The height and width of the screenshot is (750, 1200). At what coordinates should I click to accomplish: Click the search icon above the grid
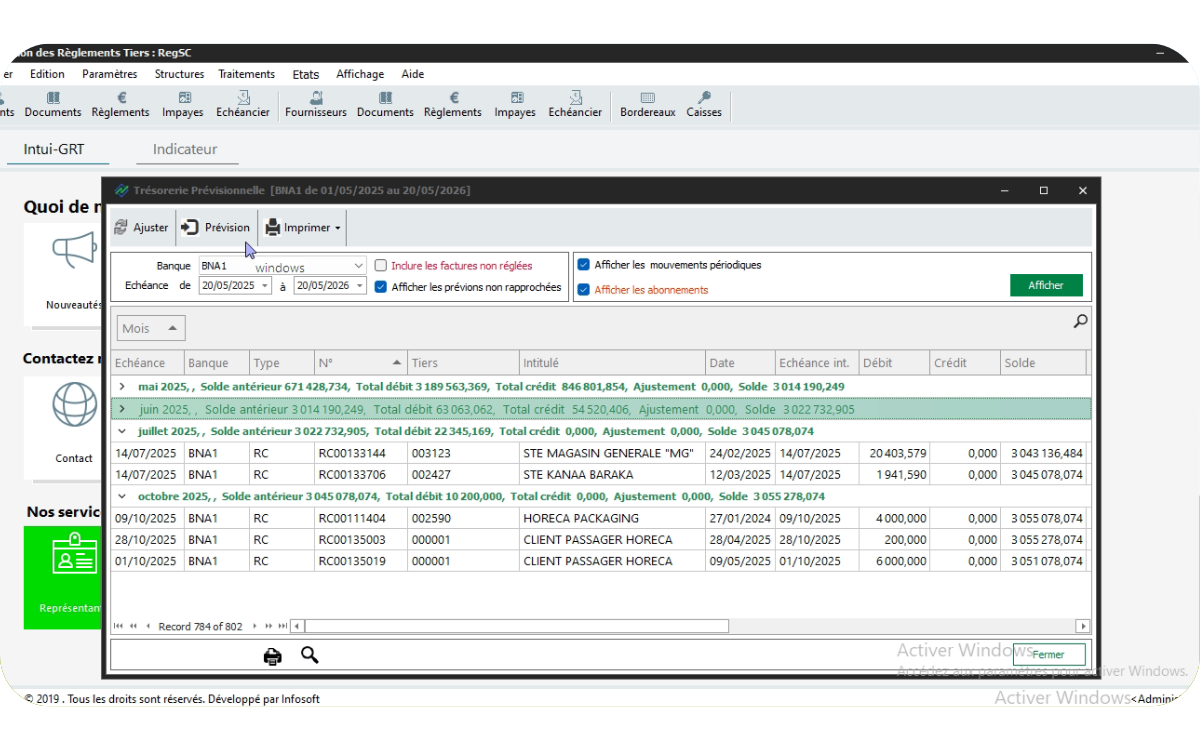point(1080,321)
